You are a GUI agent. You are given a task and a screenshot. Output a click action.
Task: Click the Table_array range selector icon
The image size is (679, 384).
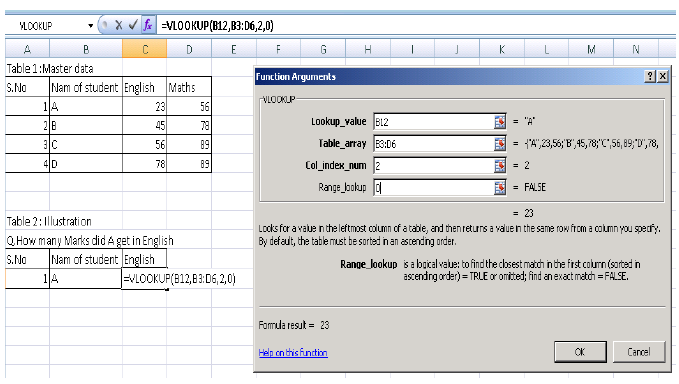(500, 144)
